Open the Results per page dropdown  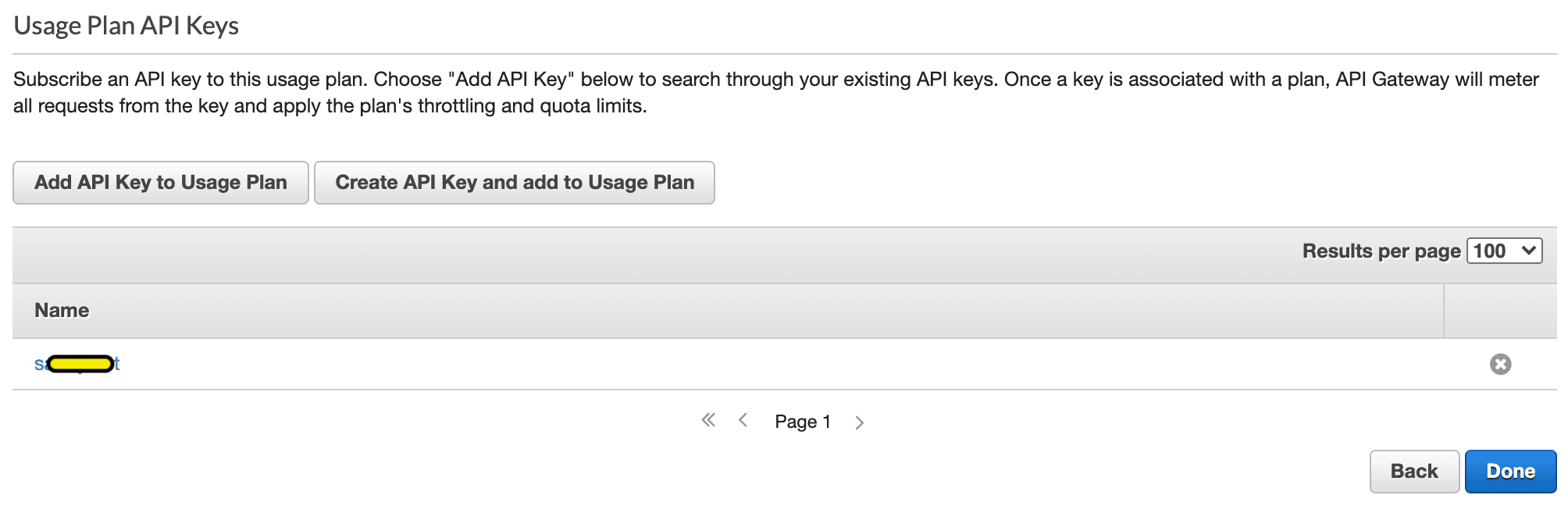point(1504,251)
